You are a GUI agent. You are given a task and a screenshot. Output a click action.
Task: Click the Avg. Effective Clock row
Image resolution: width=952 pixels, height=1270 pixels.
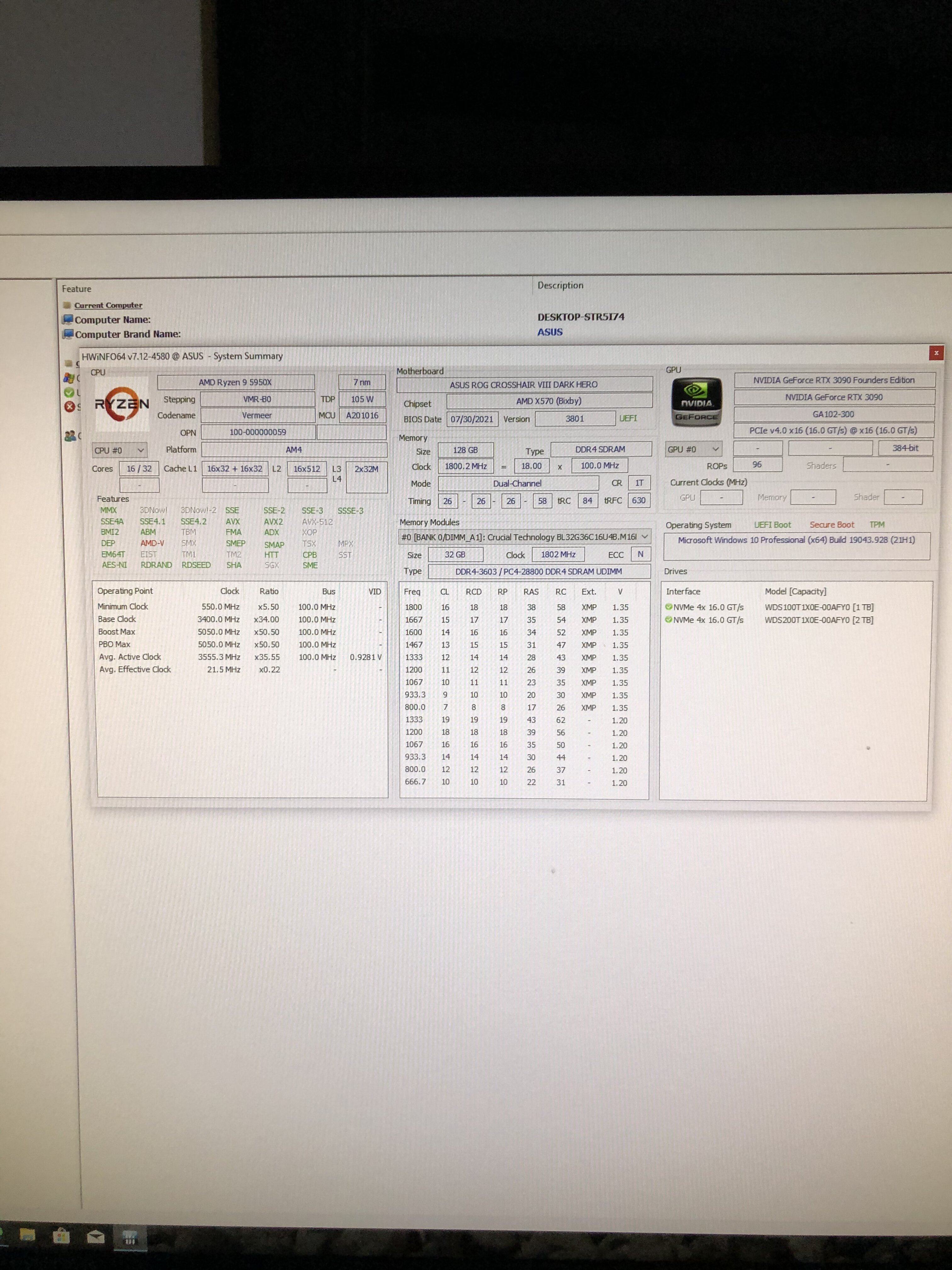240,669
